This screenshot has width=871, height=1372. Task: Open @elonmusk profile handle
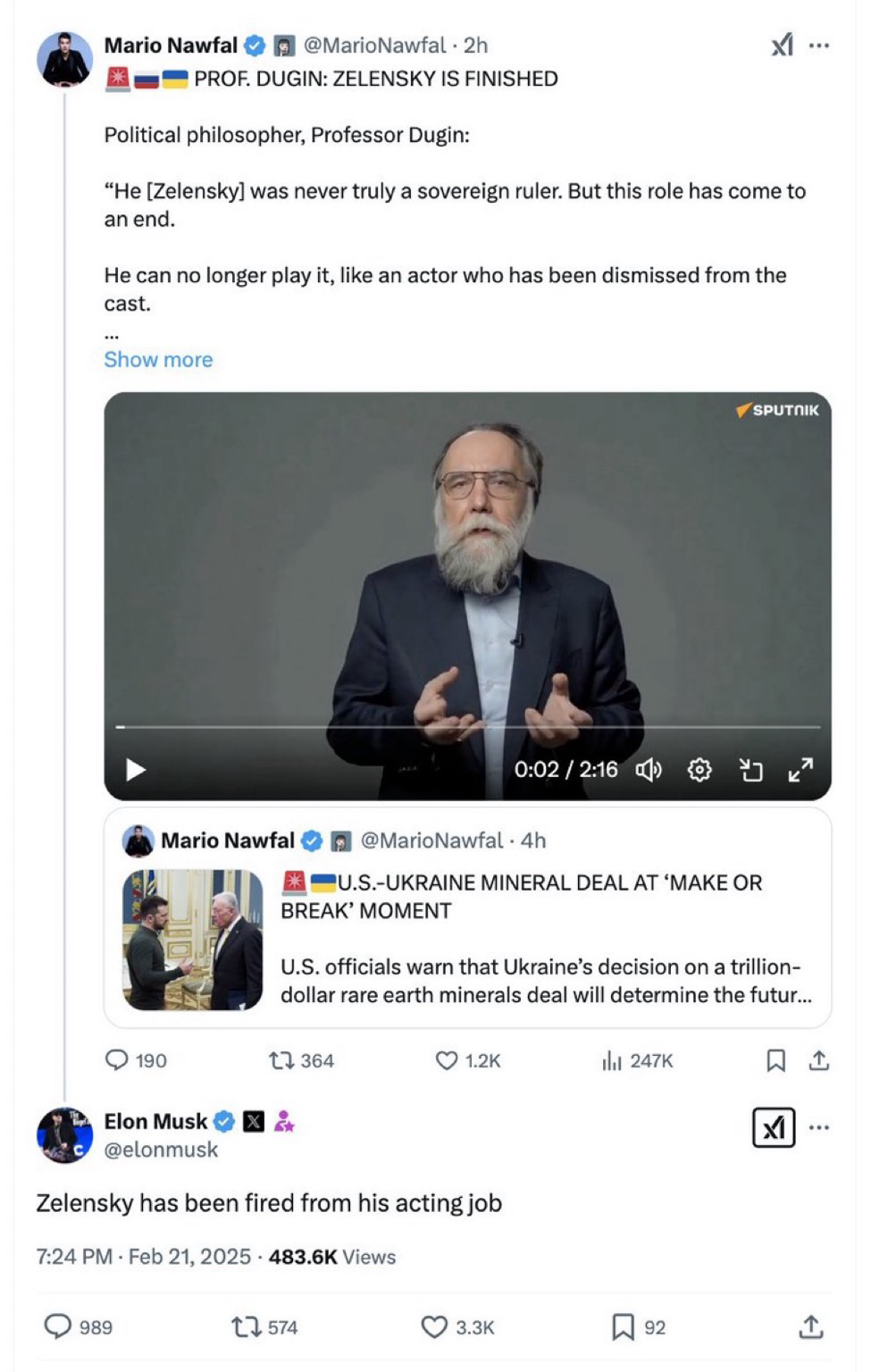161,1150
